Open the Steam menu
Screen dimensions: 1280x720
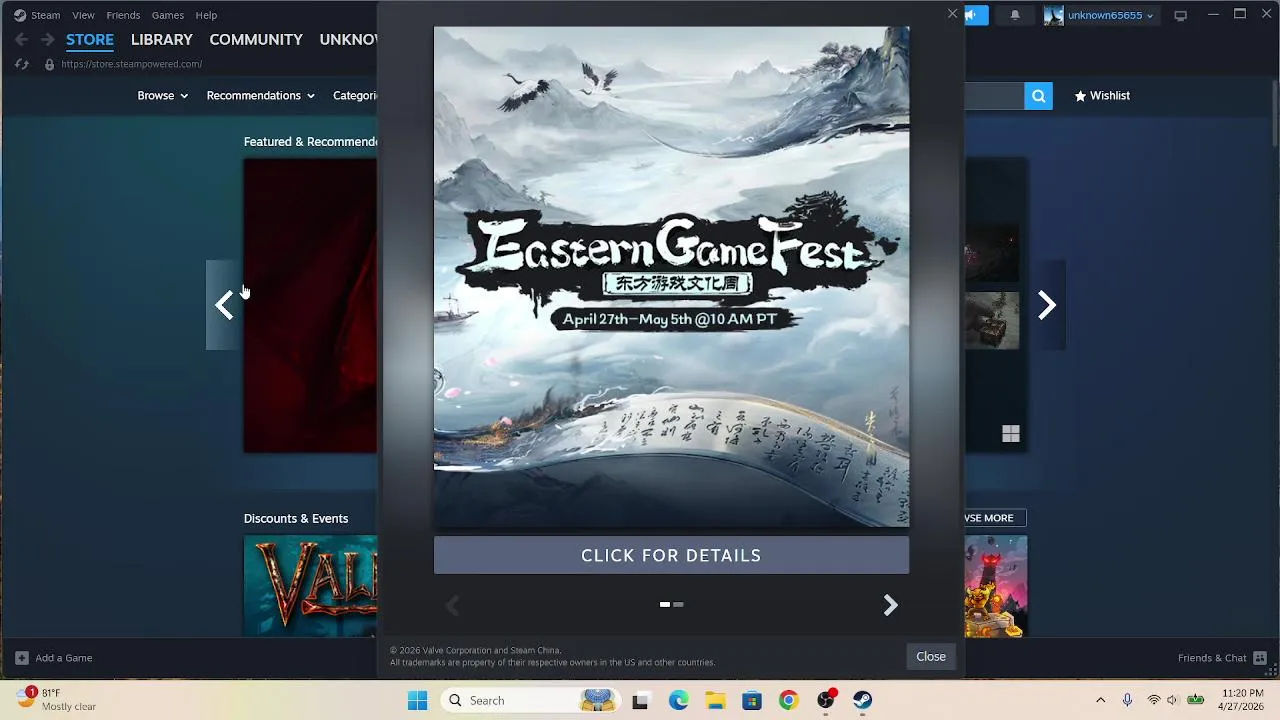pos(45,15)
